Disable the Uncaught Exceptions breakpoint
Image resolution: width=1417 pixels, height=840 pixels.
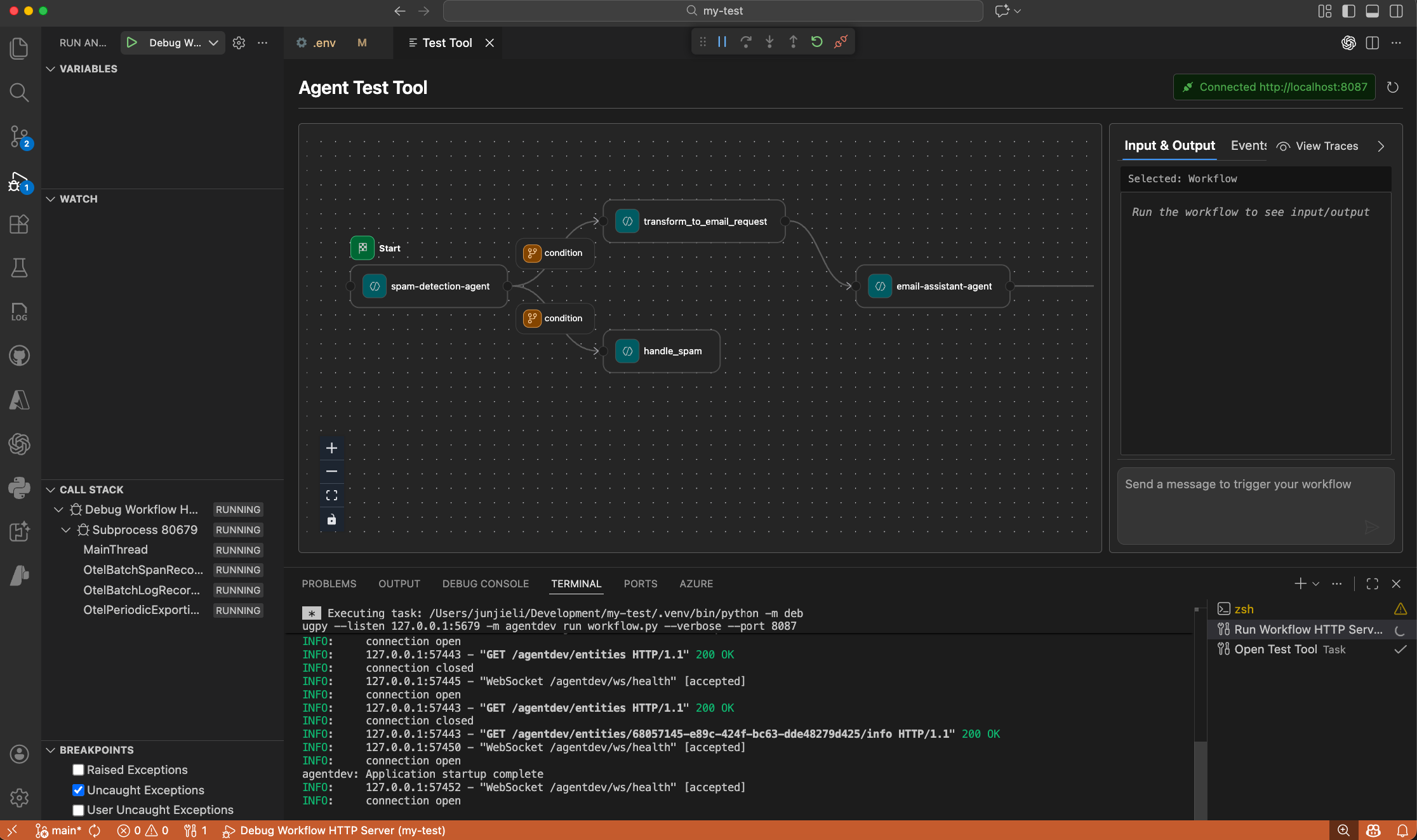(x=78, y=790)
